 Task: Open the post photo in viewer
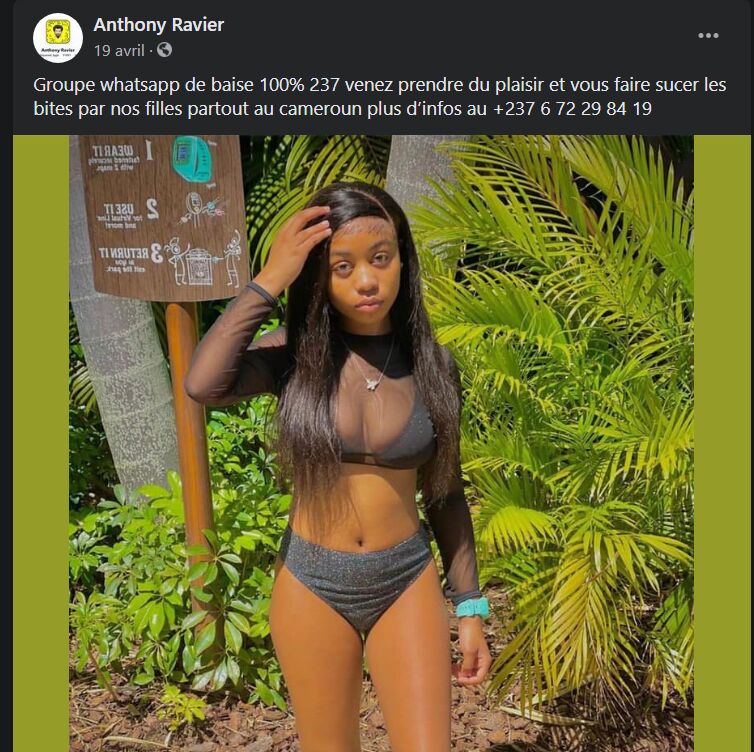(x=381, y=443)
